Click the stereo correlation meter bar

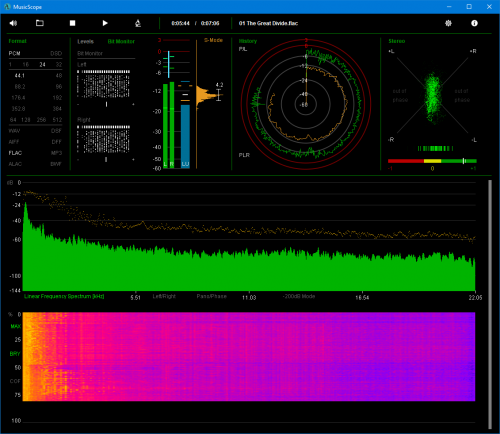(432, 161)
